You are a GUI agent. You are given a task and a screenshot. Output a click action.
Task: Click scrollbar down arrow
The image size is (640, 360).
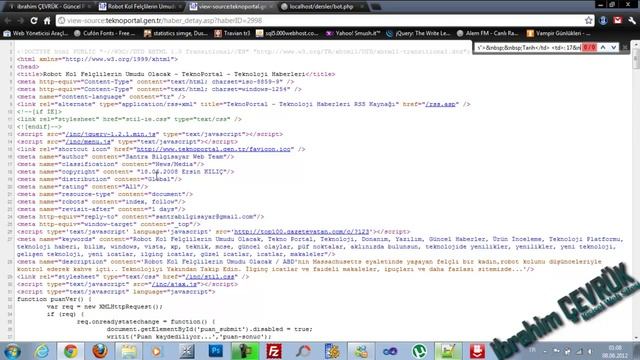(636, 338)
